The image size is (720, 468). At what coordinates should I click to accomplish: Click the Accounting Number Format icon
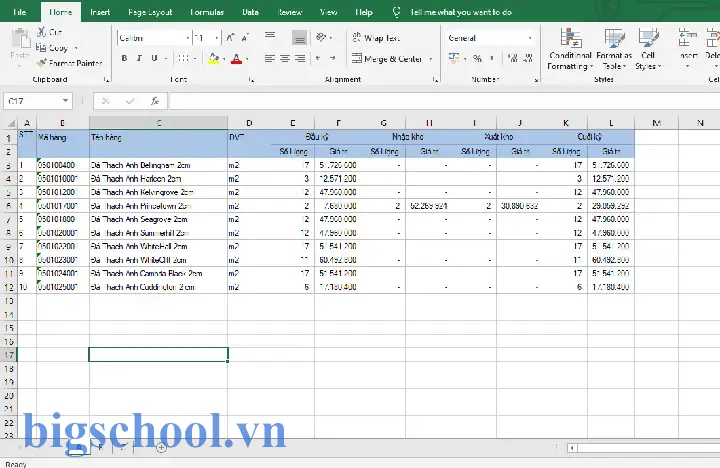tap(454, 58)
